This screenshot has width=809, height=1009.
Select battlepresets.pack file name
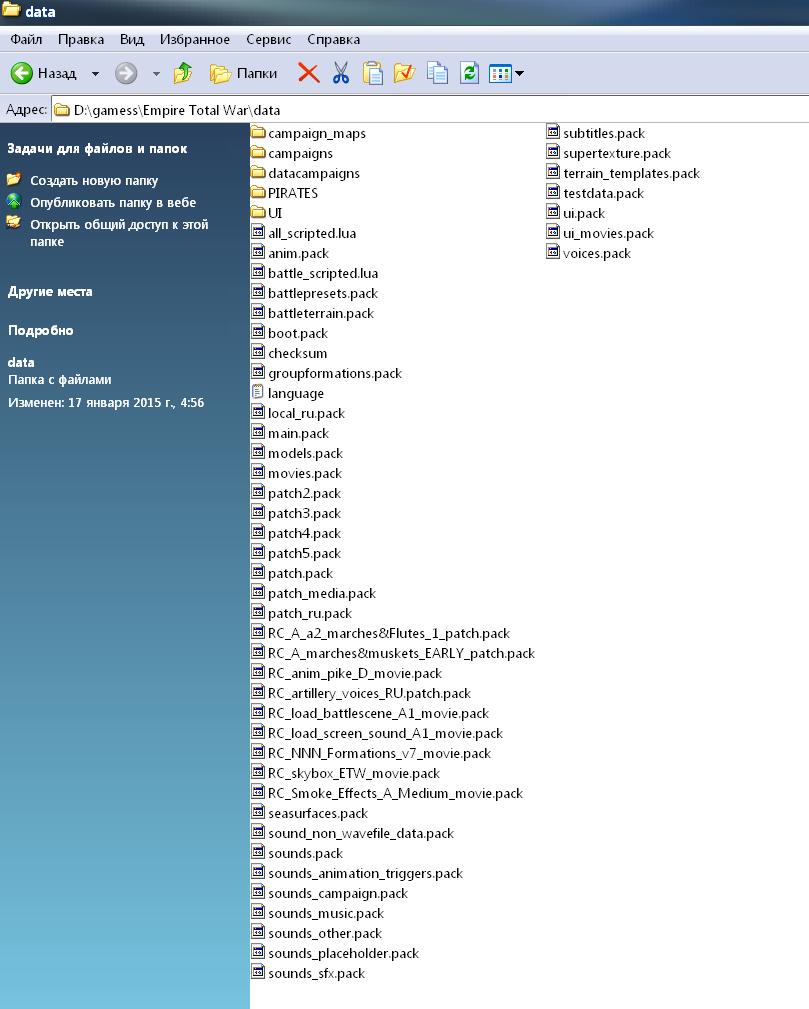pyautogui.click(x=323, y=293)
